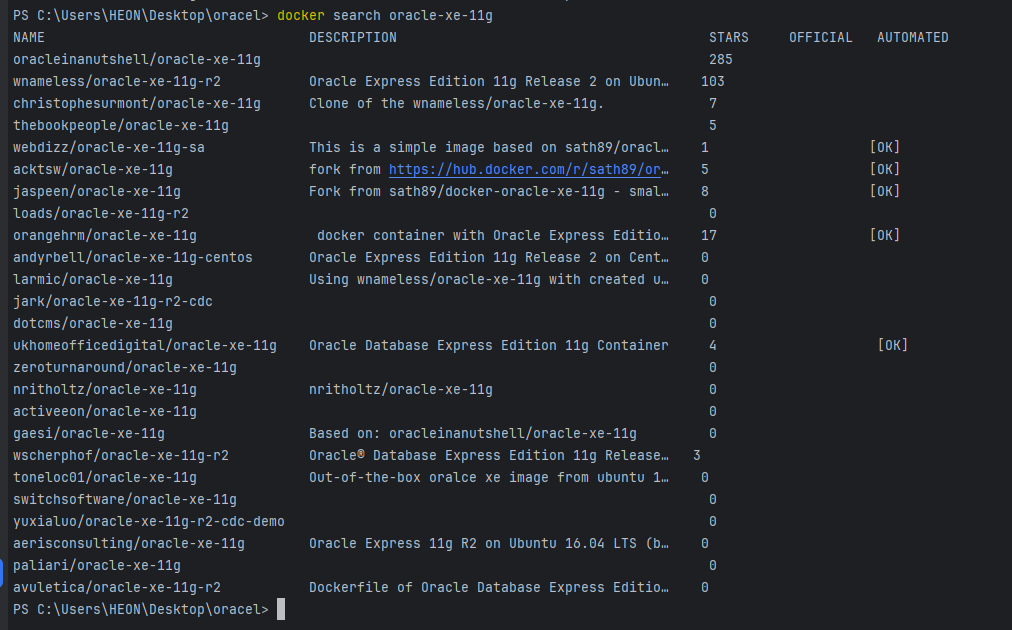Select text 'orangehrm/oracle-xe-11g'

(105, 235)
